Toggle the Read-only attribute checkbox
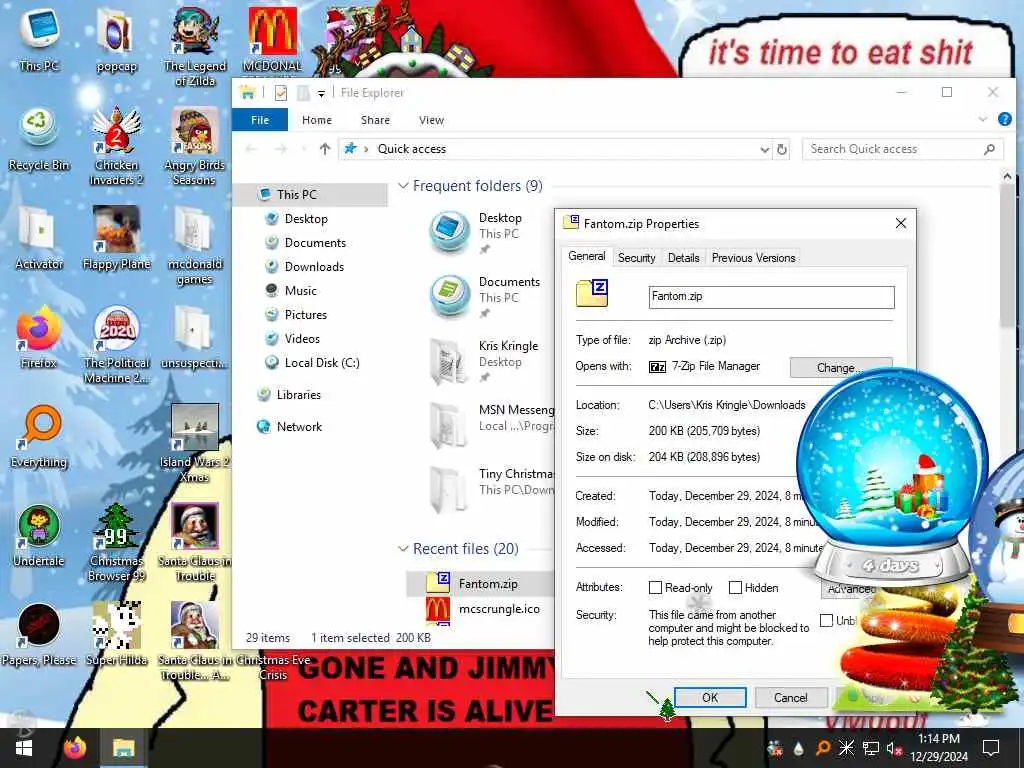This screenshot has height=768, width=1024. click(655, 588)
